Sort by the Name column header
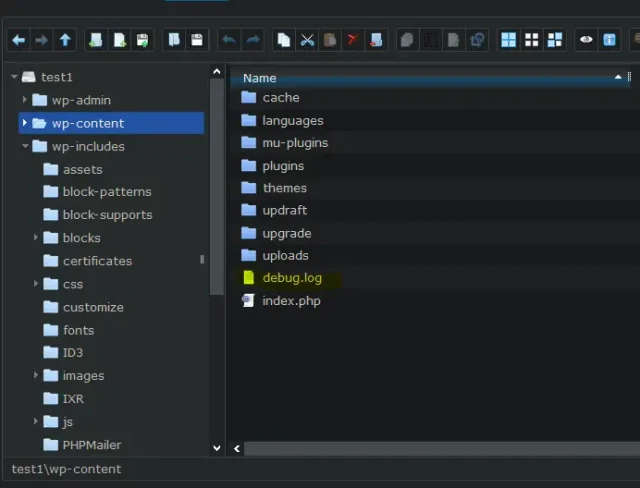Image resolution: width=640 pixels, height=488 pixels. (260, 78)
